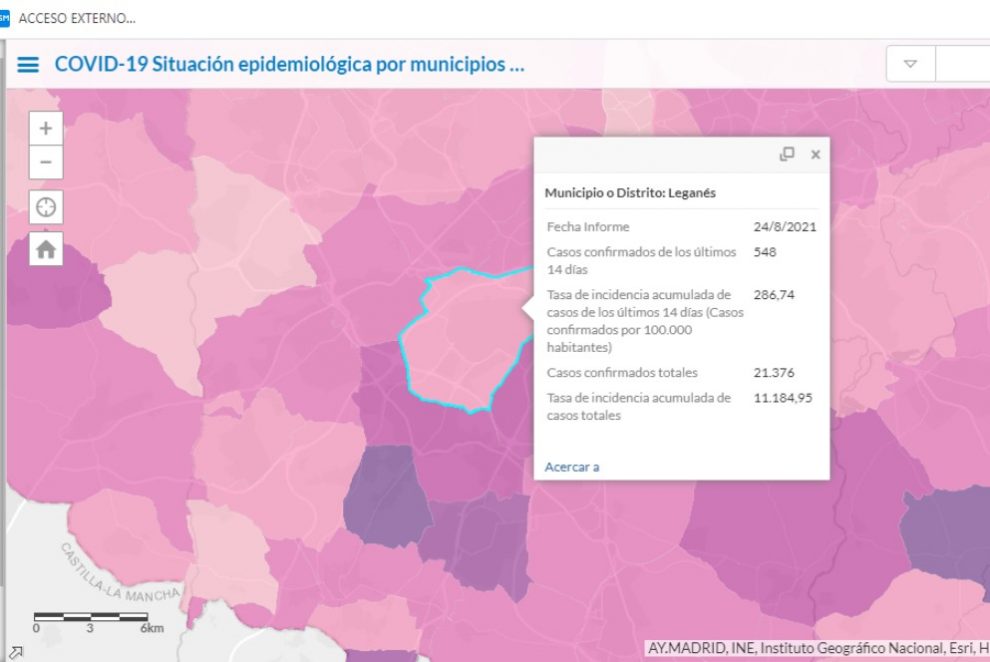Zoom in on the map
This screenshot has height=662, width=990.
46,128
